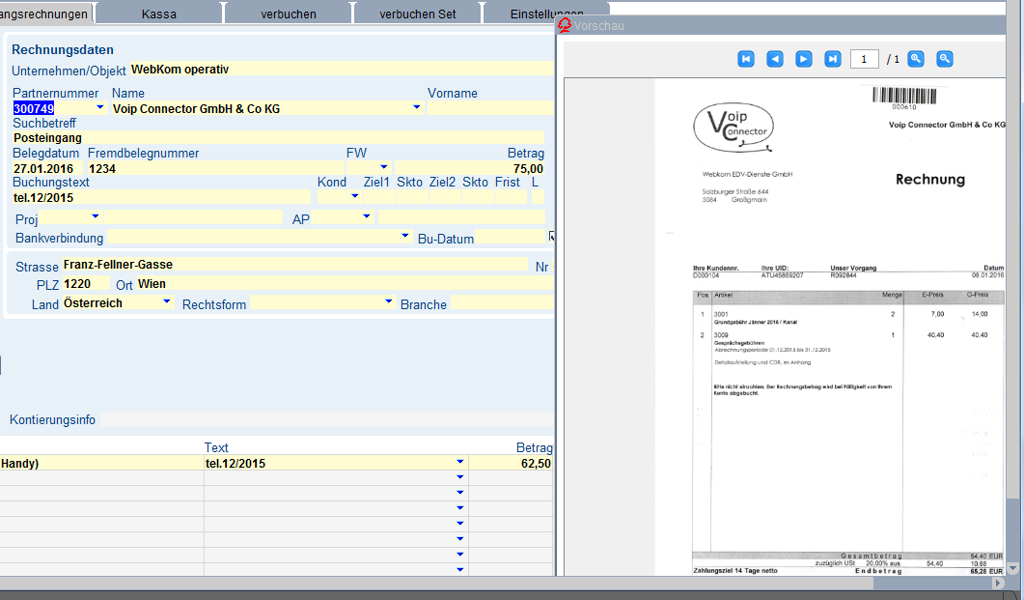Image resolution: width=1024 pixels, height=600 pixels.
Task: Click the red Vorschau window icon
Action: [565, 25]
